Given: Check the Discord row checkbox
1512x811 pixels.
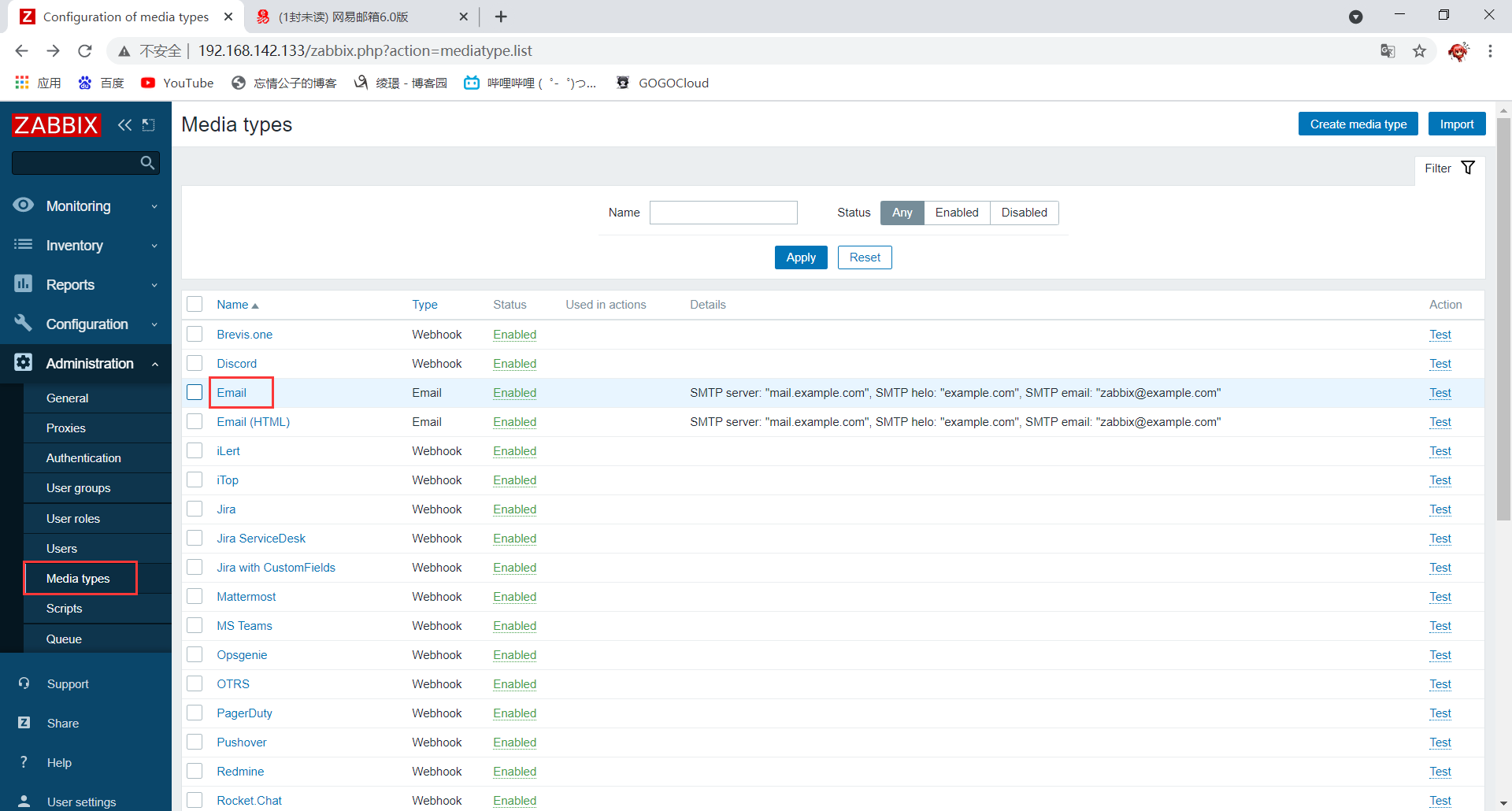Looking at the screenshot, I should click(x=195, y=363).
